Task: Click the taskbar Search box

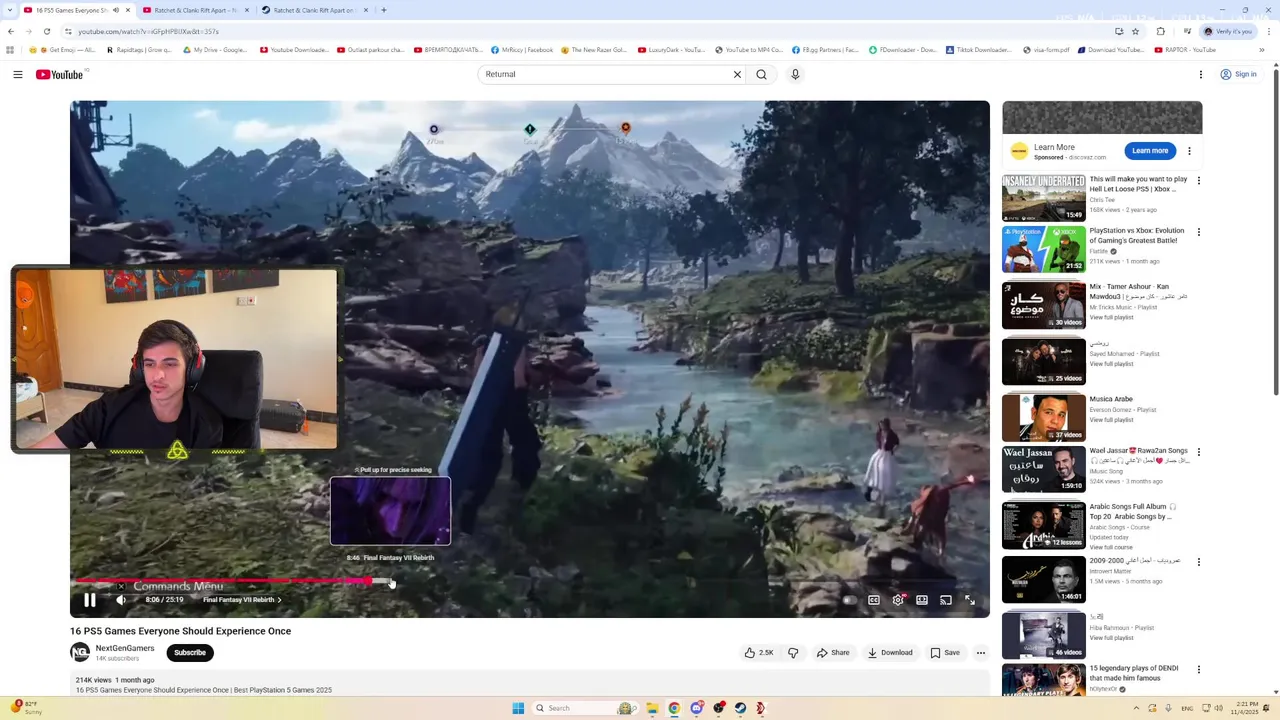Action: point(587,708)
